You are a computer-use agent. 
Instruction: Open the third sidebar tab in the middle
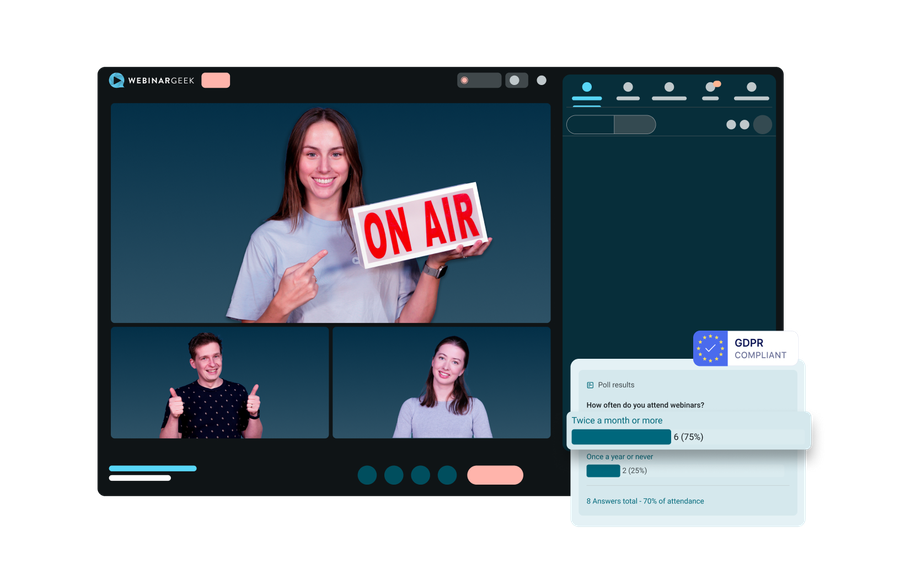pos(669,91)
